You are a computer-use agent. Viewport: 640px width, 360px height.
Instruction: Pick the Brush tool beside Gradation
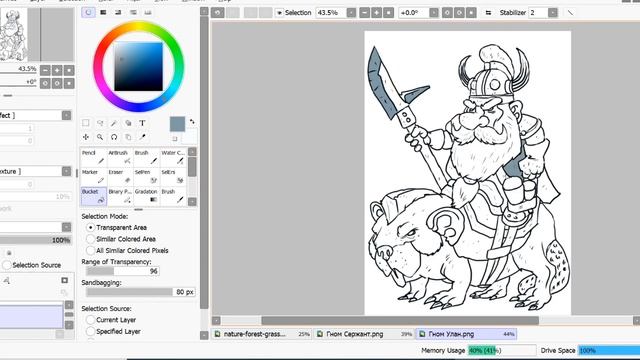coord(173,196)
